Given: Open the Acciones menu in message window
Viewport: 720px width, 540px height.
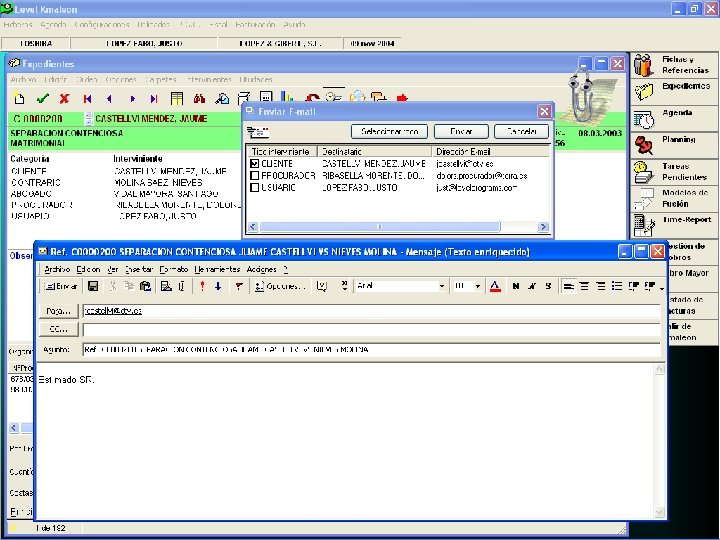Looking at the screenshot, I should (261, 270).
